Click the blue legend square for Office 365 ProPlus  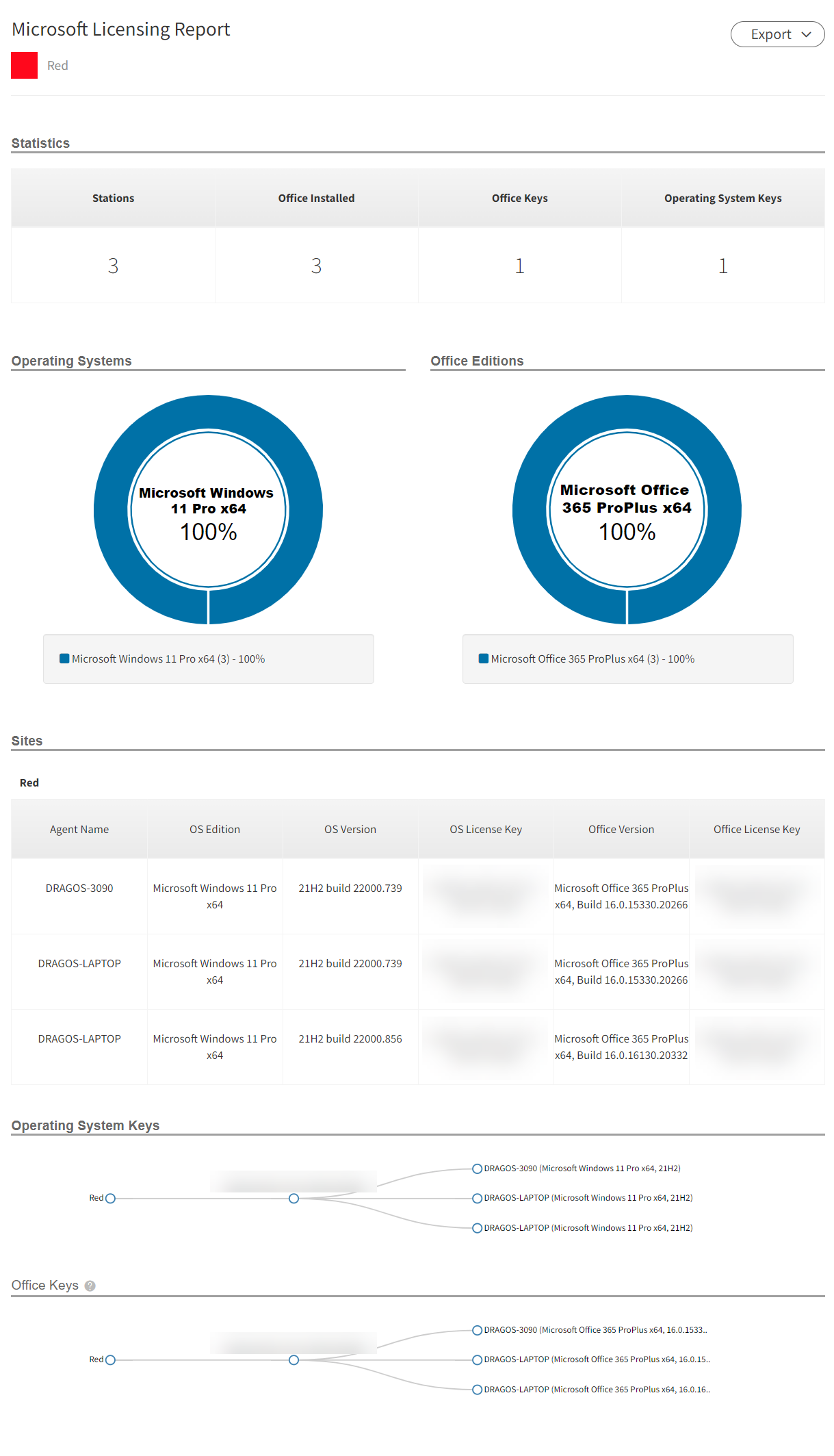484,659
